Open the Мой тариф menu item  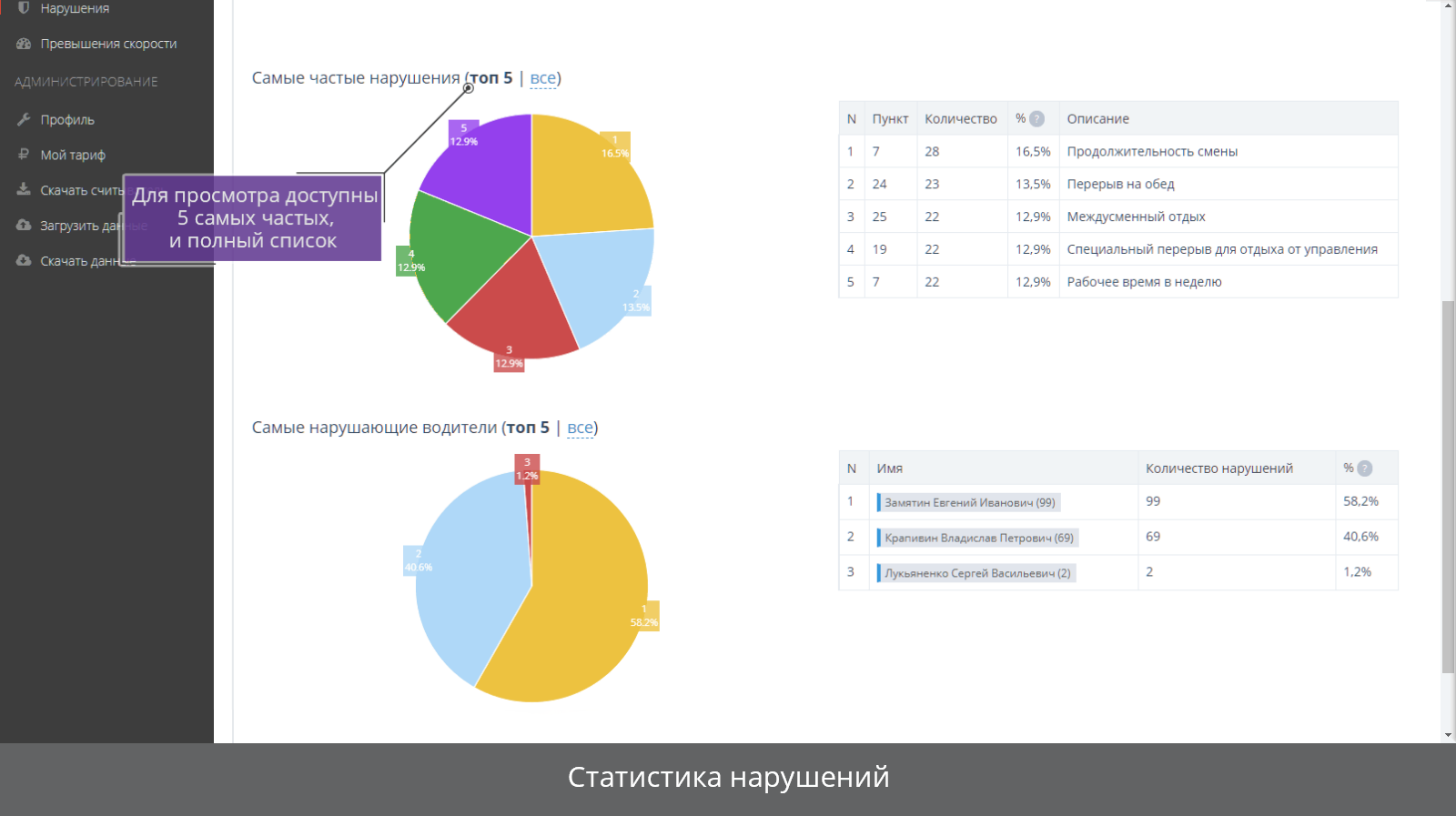point(73,155)
